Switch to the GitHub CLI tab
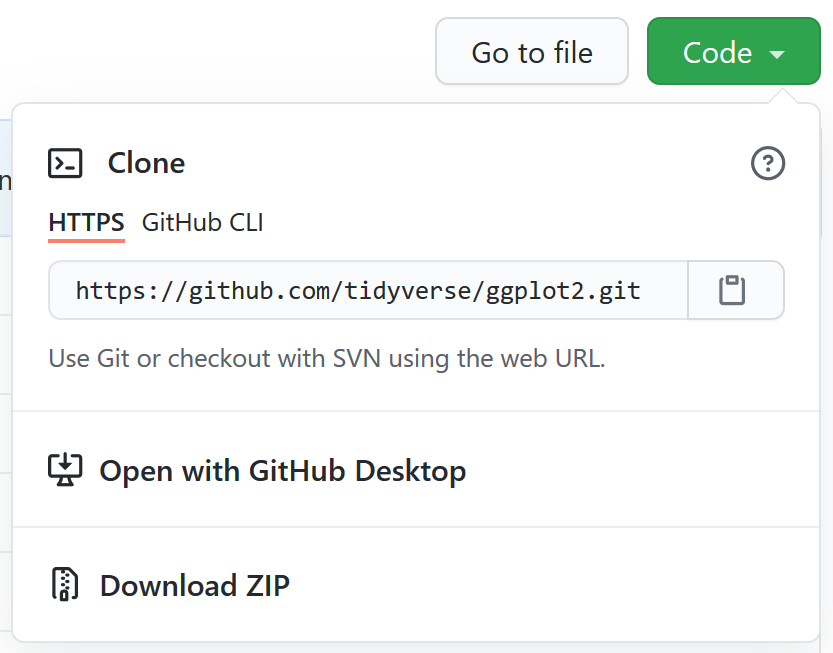833x653 pixels. (x=202, y=222)
